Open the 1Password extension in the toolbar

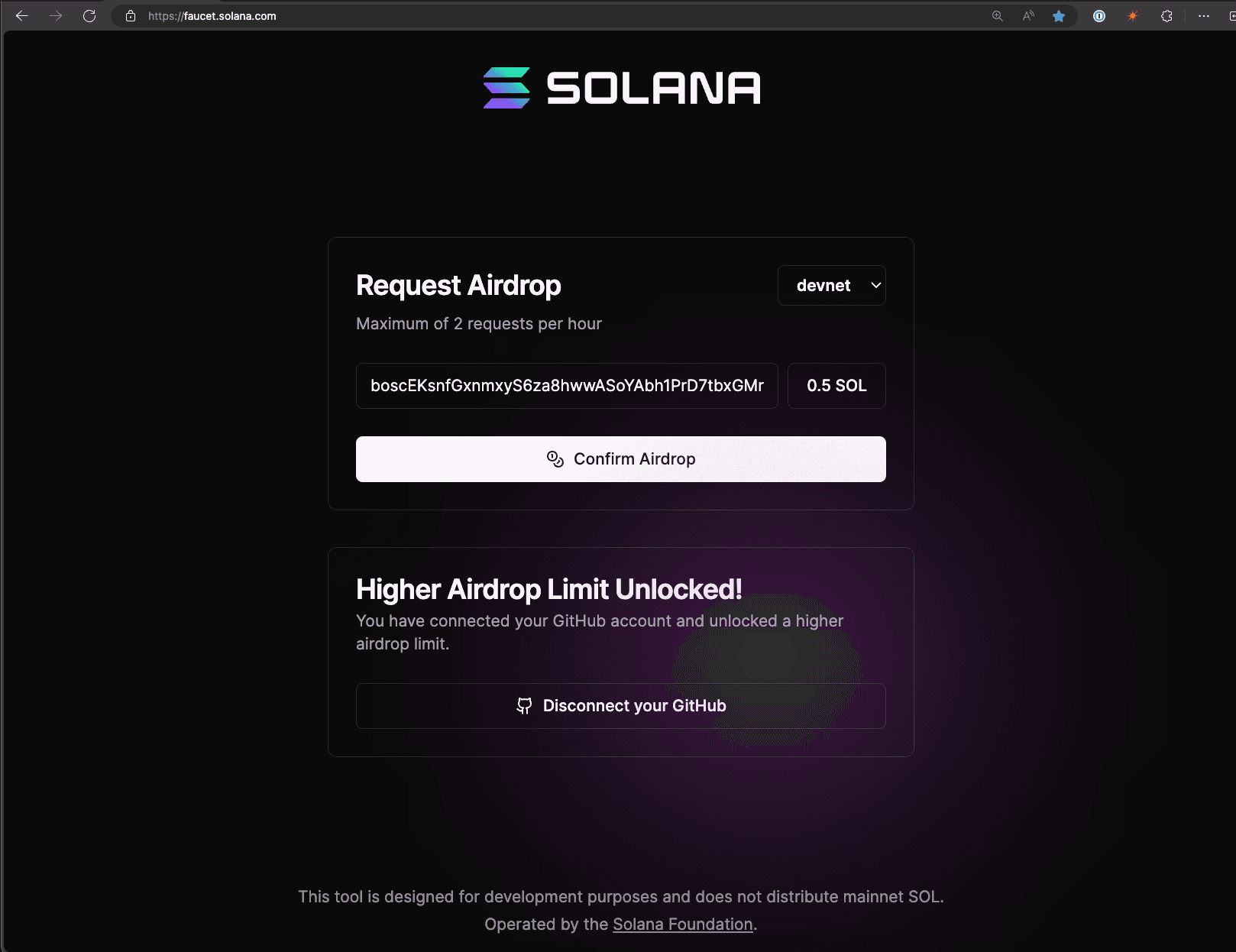1098,15
